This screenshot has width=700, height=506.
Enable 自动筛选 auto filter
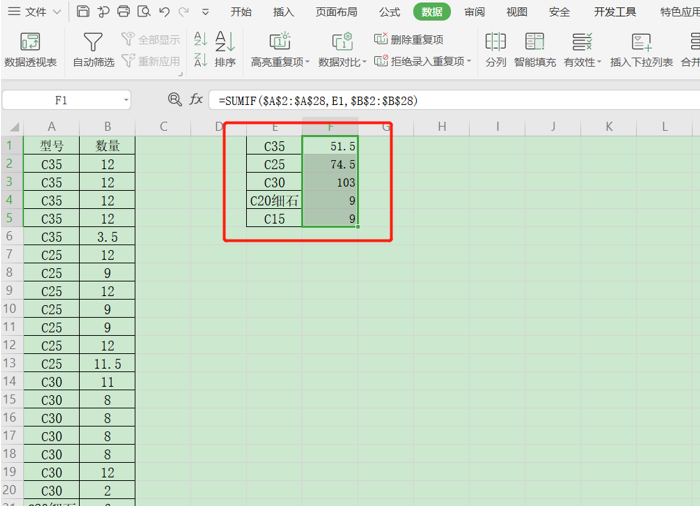[93, 50]
